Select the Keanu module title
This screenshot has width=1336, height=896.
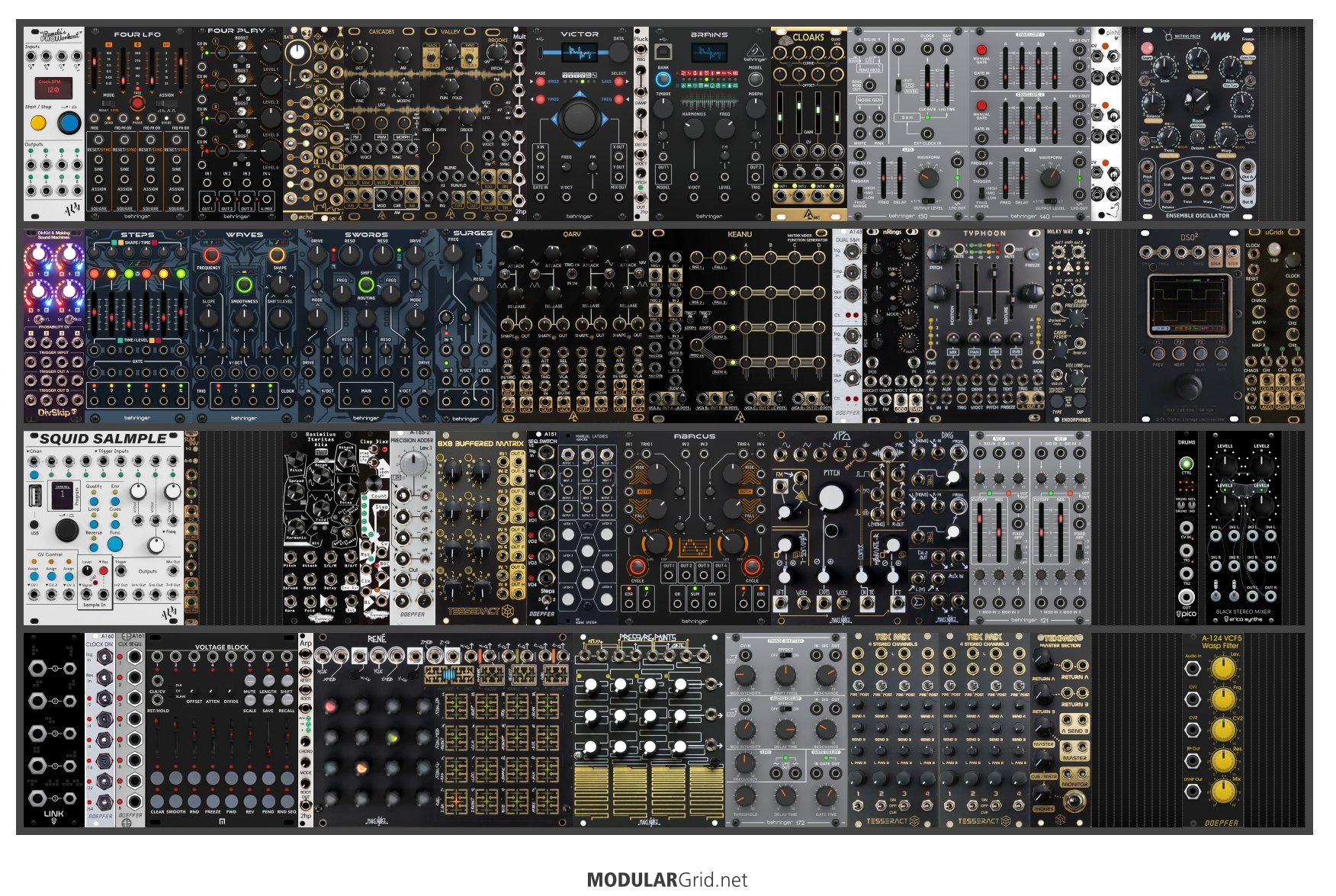740,235
